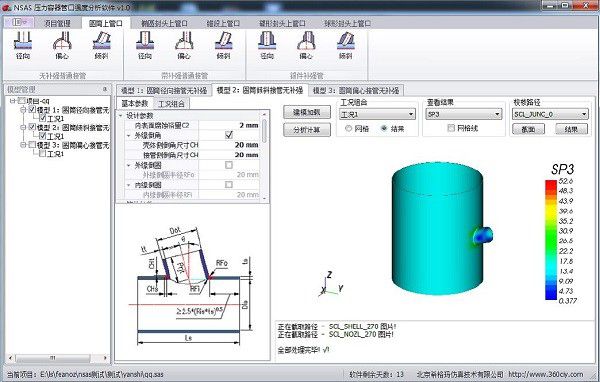
Task: Enable the 网格线 checkbox
Action: [x=452, y=128]
